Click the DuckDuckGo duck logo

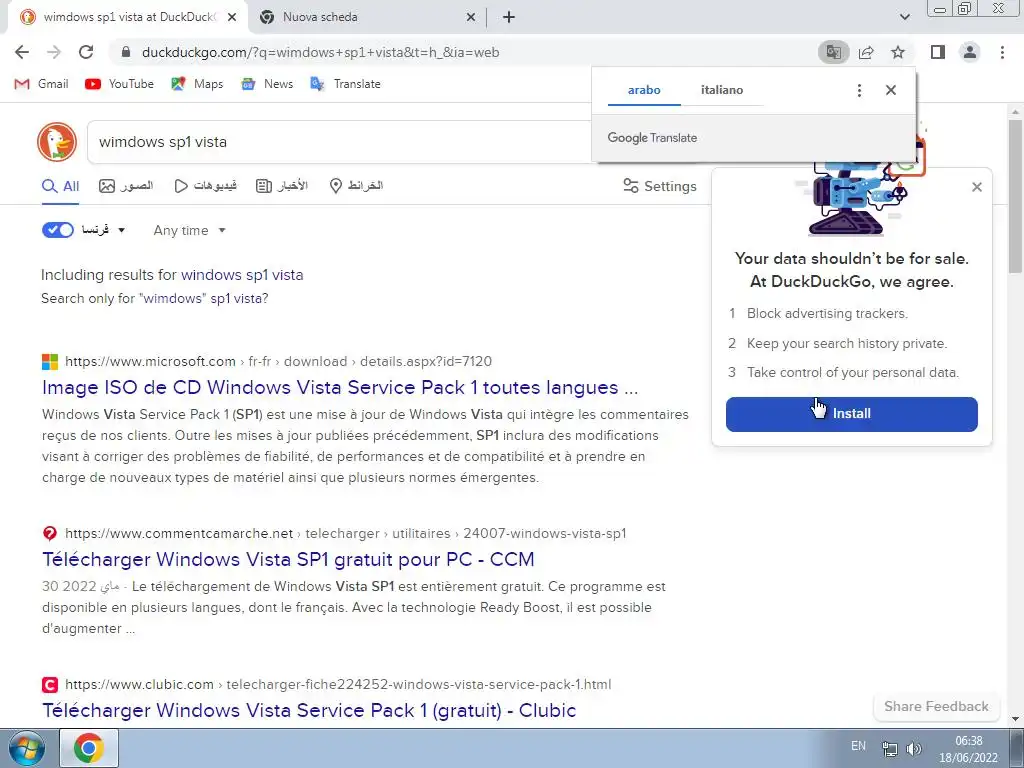(57, 142)
